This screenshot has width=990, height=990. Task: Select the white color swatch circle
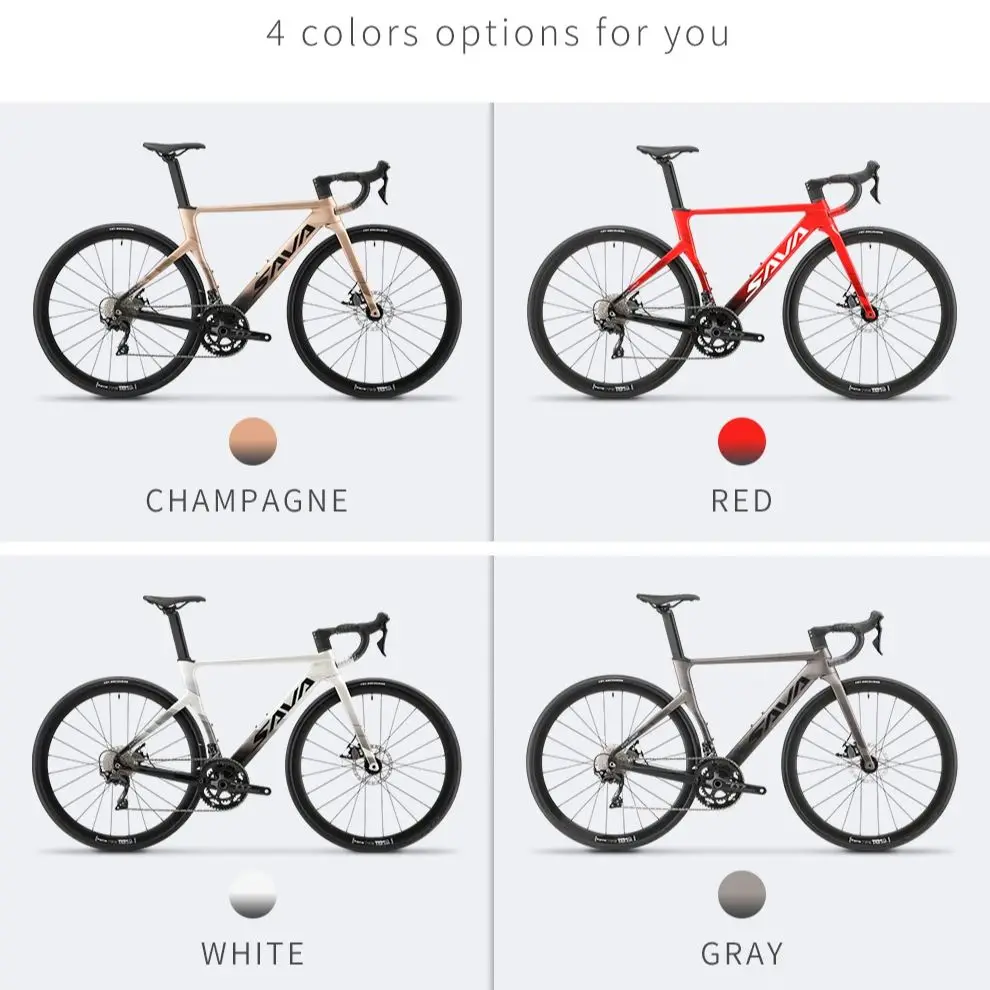point(253,895)
